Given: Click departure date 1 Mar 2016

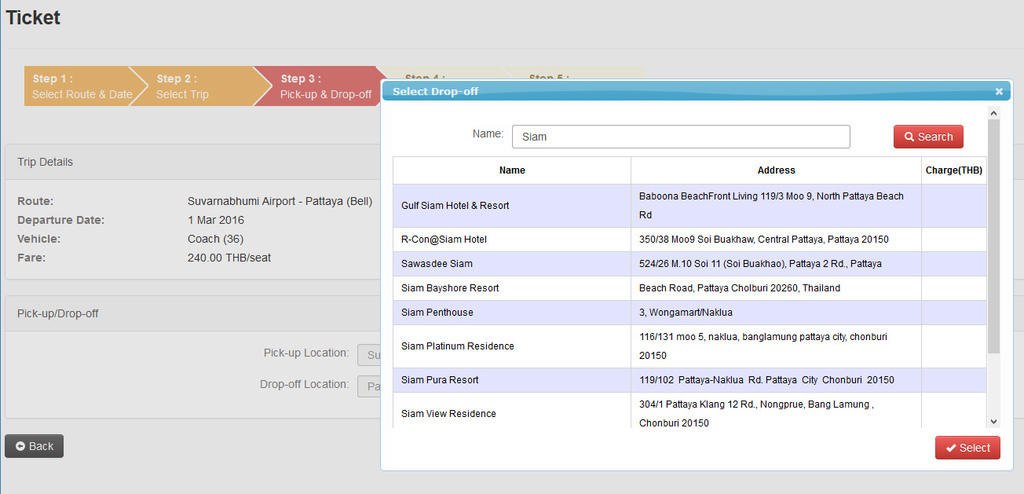Looking at the screenshot, I should pos(216,220).
